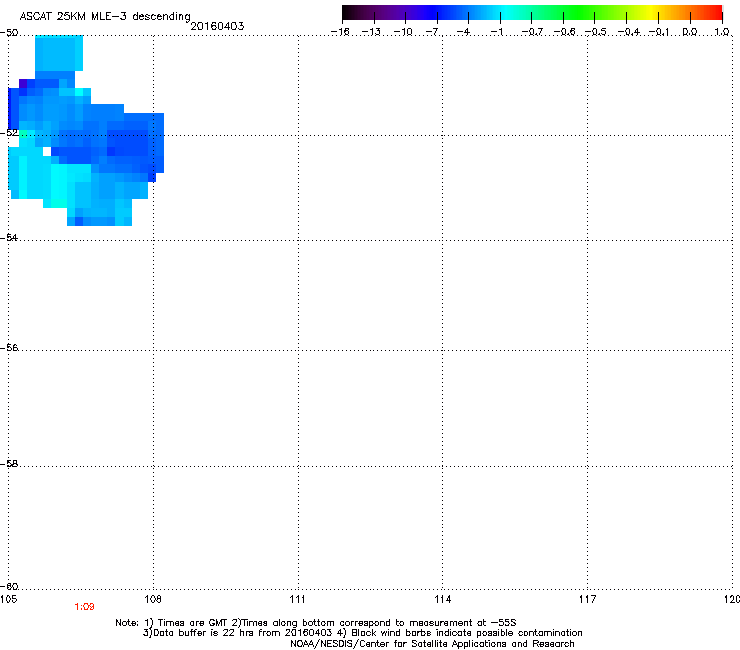The height and width of the screenshot is (650, 740).
Task: Click the color bar label -0.7
Action: click(532, 32)
